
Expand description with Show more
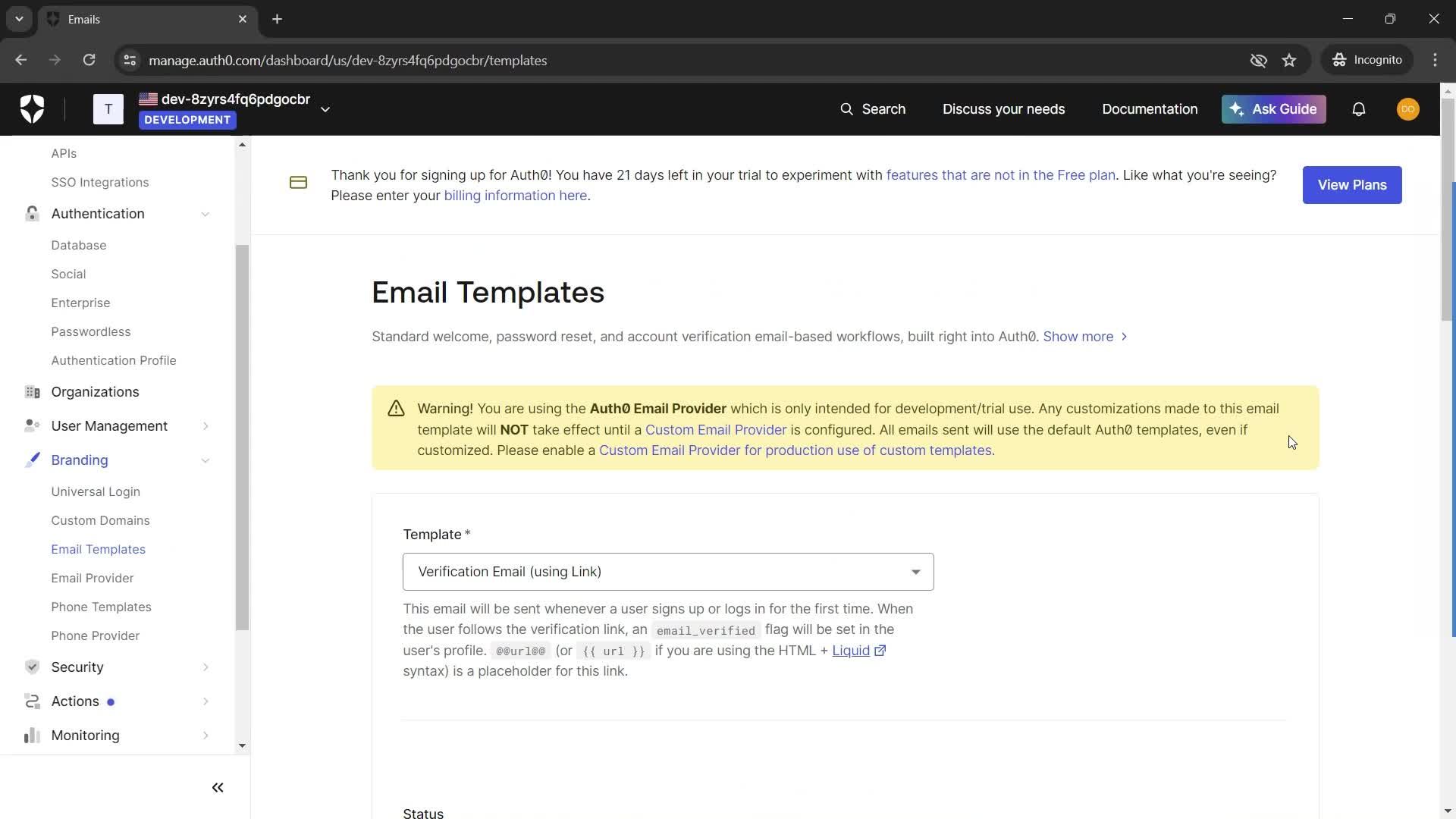(1085, 337)
